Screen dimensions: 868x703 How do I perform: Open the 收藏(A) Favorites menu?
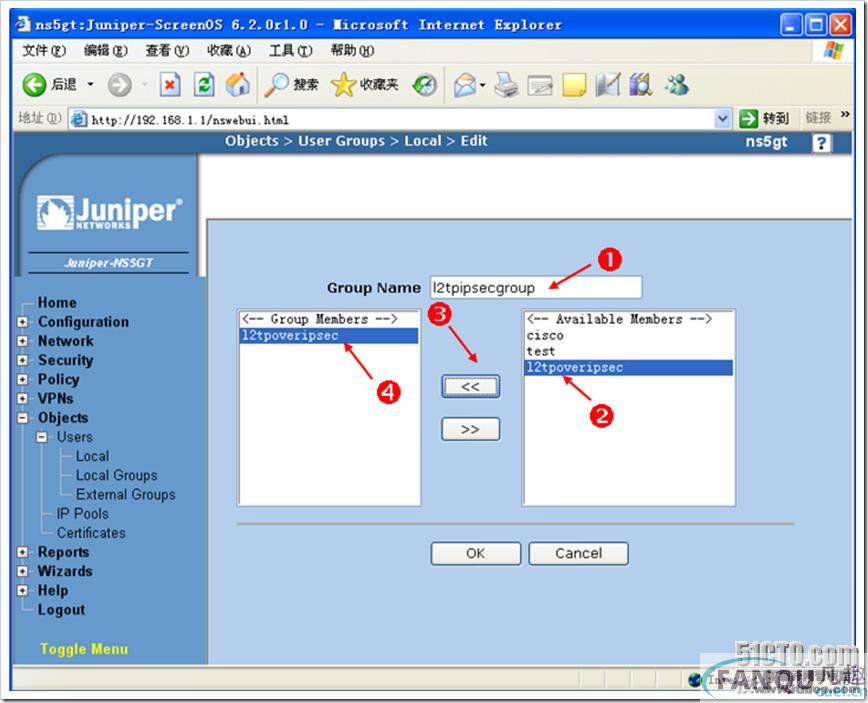[x=229, y=51]
